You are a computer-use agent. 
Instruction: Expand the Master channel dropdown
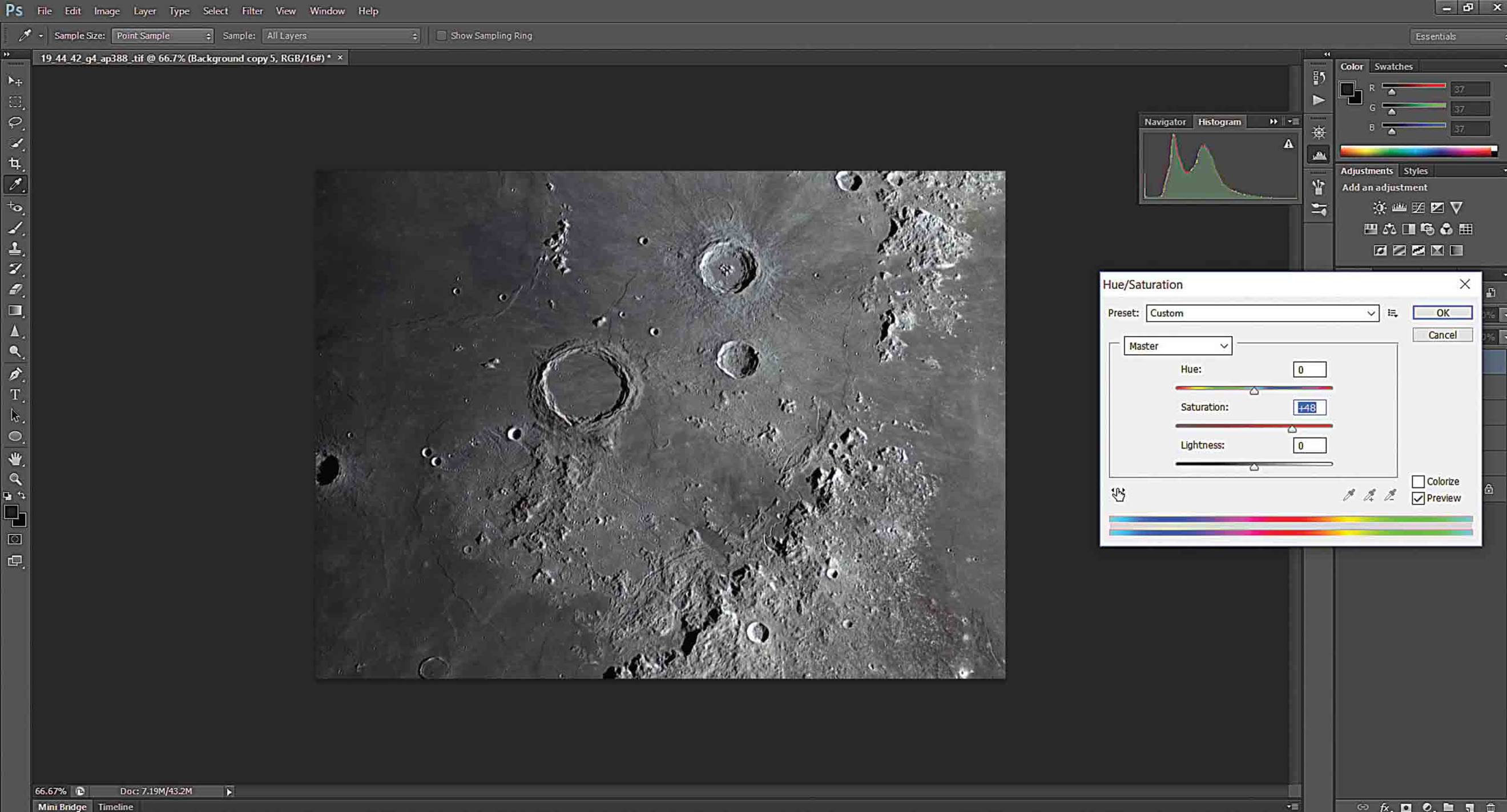point(1178,346)
